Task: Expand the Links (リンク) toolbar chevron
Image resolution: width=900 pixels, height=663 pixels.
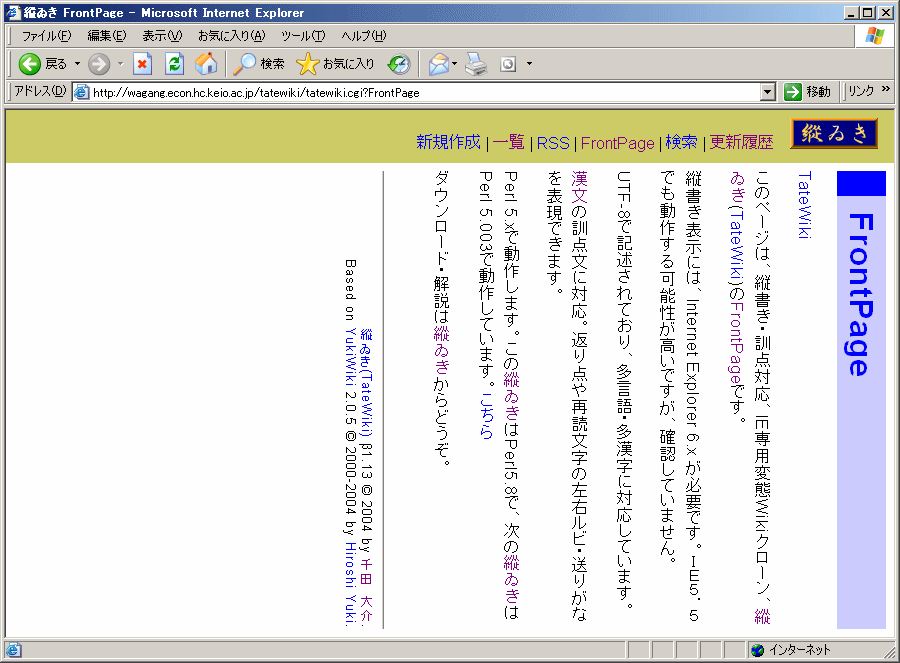Action: (885, 91)
